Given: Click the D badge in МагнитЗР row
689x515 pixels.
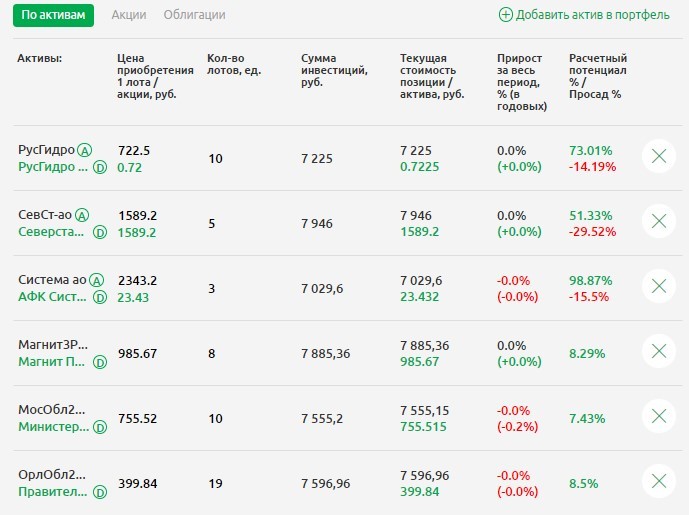Looking at the screenshot, I should pyautogui.click(x=100, y=362).
